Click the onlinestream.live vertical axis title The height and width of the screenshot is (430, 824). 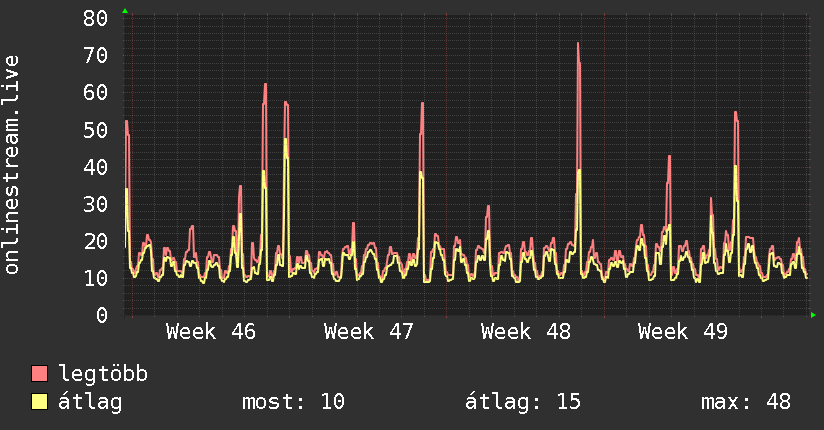click(12, 165)
